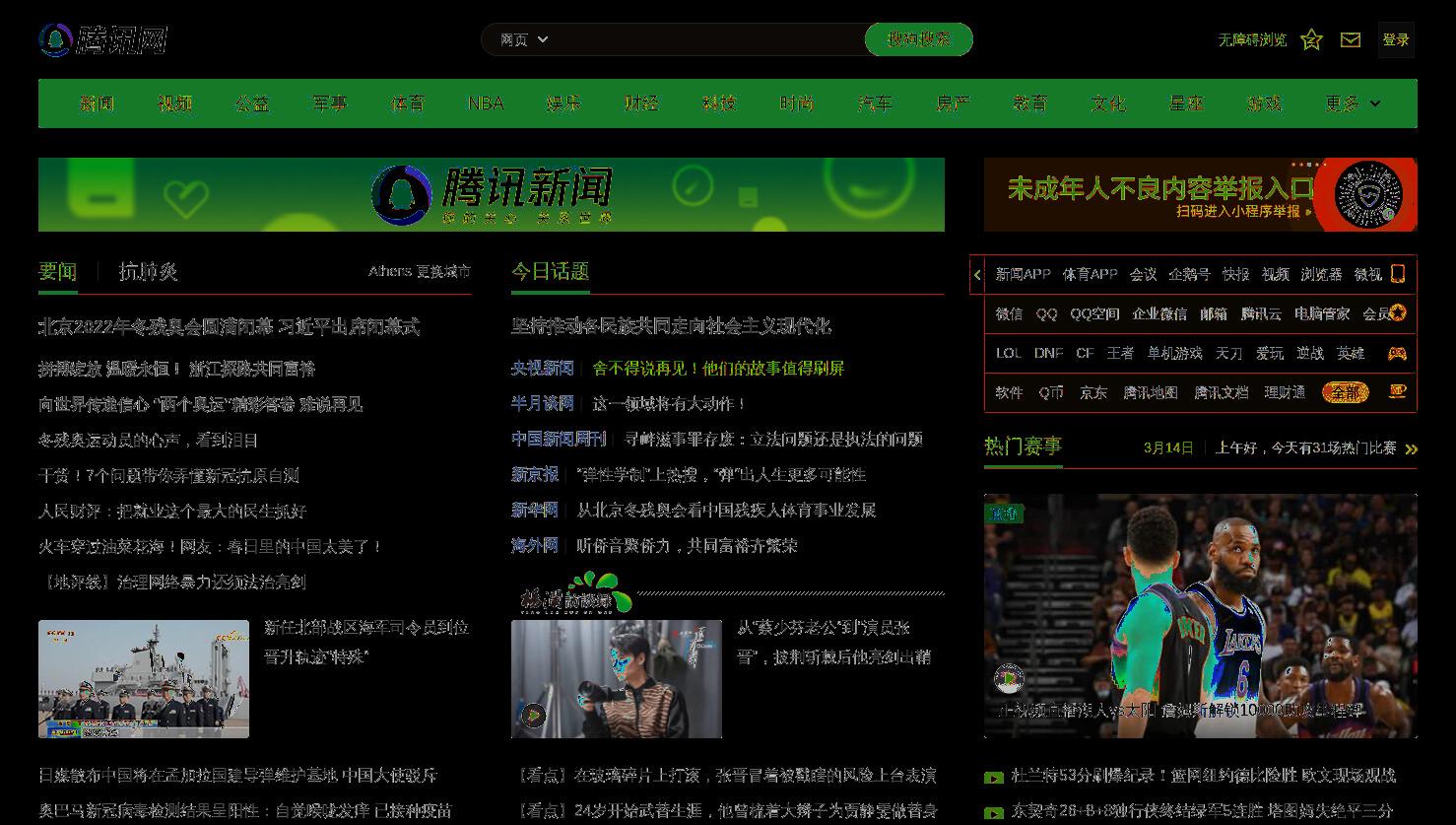
Task: Click the 搜狗搜索 search button
Action: (x=919, y=39)
